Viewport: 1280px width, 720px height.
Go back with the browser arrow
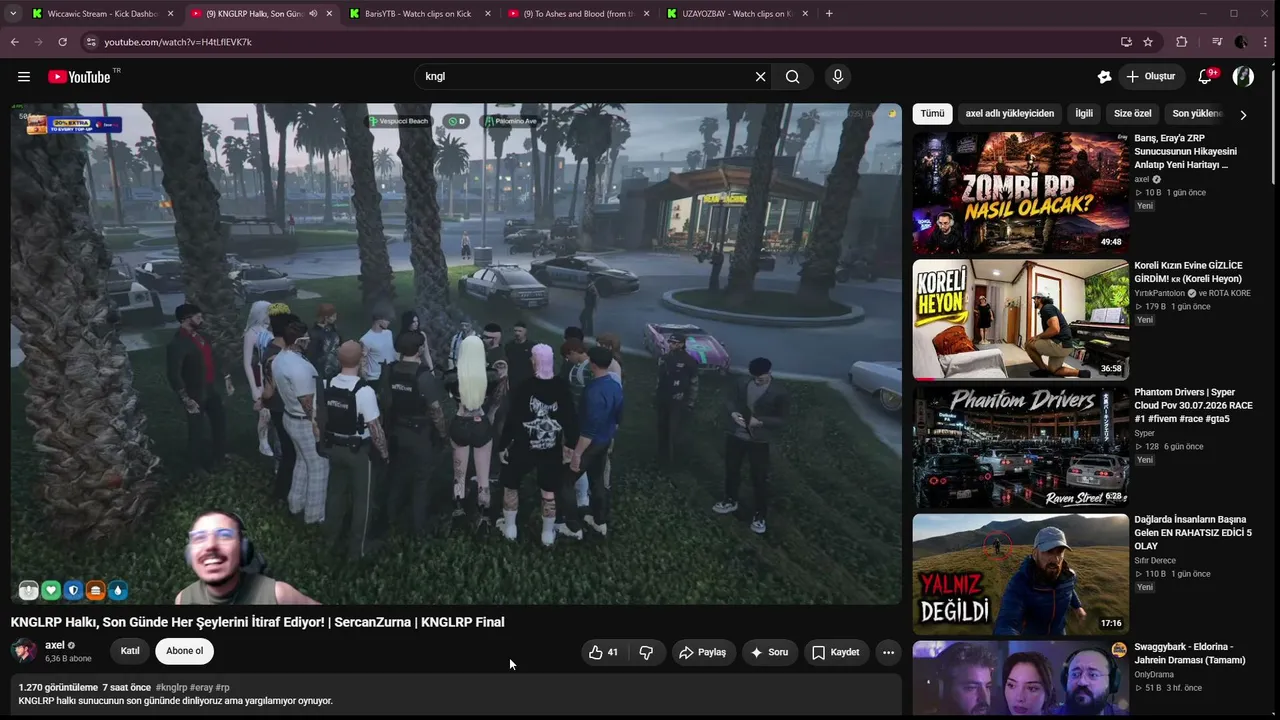click(x=15, y=42)
